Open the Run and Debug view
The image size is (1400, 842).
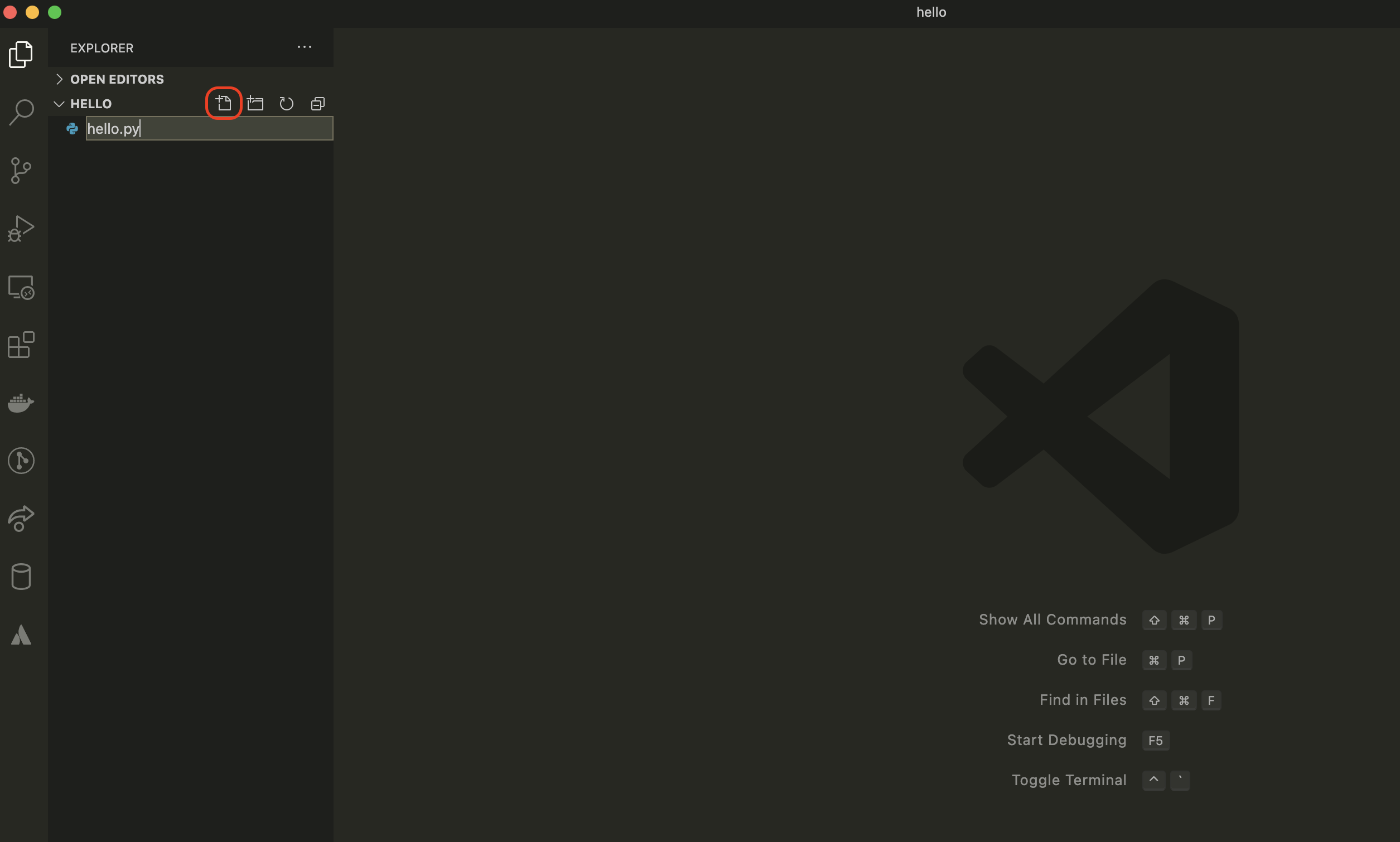[x=22, y=229]
